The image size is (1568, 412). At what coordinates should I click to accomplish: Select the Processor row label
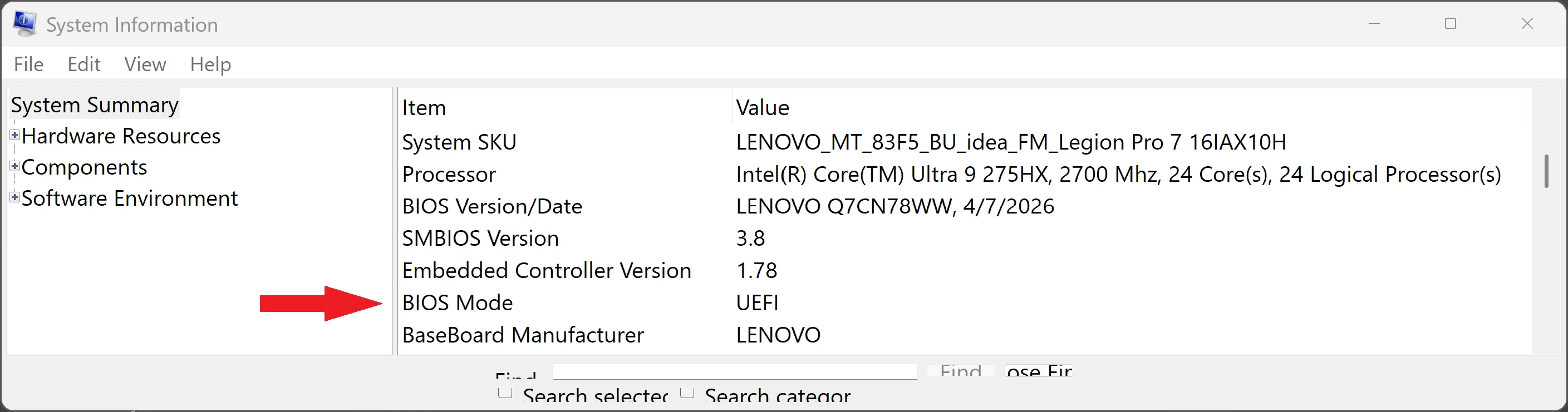point(449,175)
